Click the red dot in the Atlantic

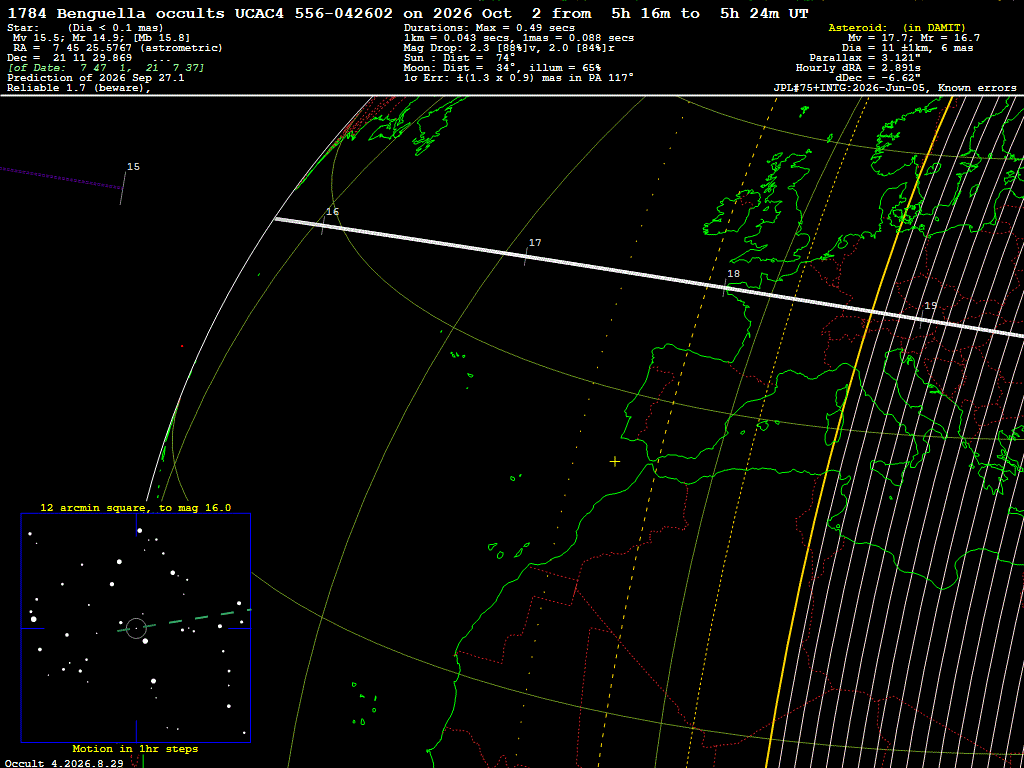coord(182,346)
